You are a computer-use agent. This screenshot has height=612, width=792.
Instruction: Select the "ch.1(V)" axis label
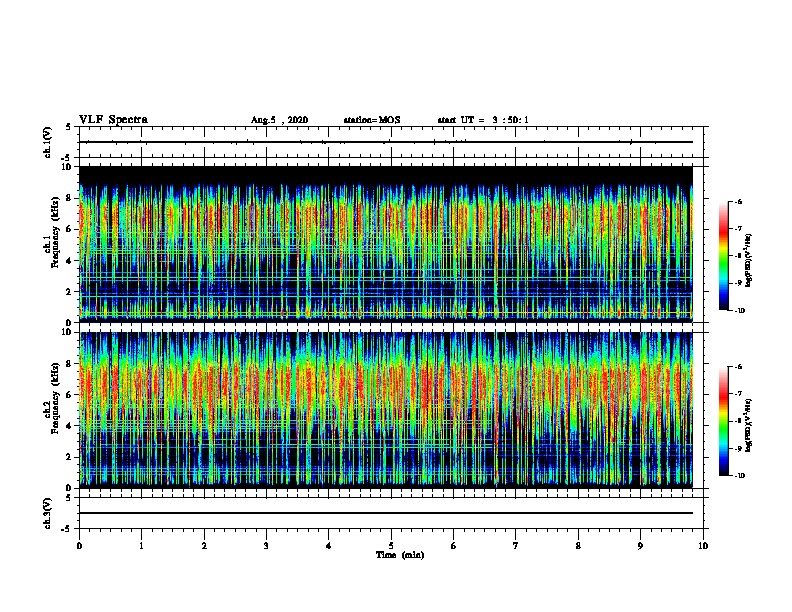pos(48,142)
